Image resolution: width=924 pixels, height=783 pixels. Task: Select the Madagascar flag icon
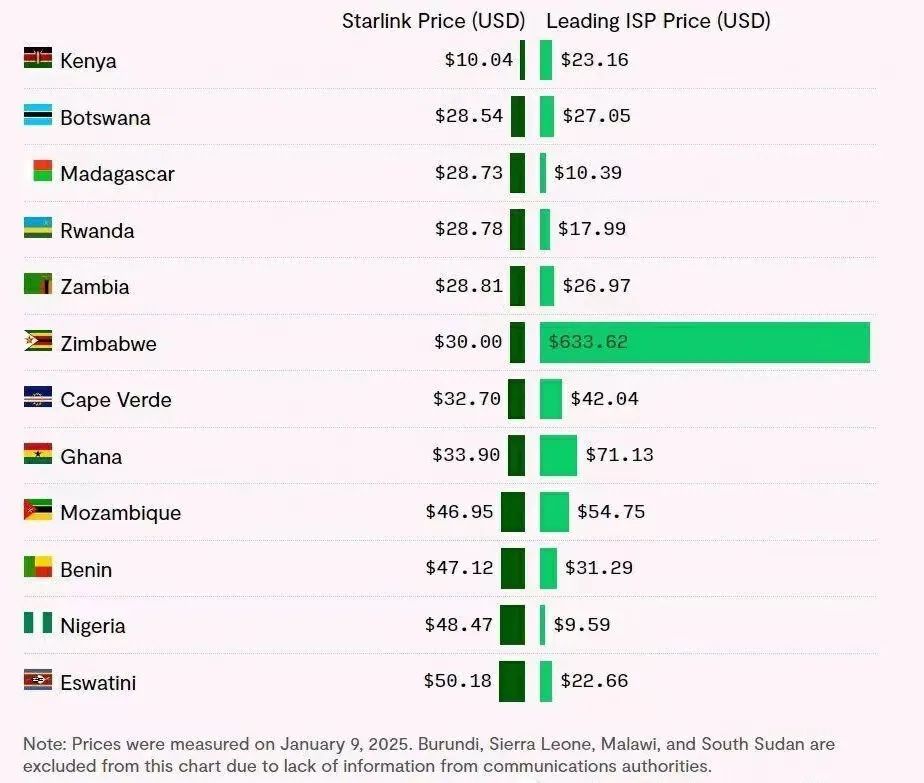[x=42, y=171]
